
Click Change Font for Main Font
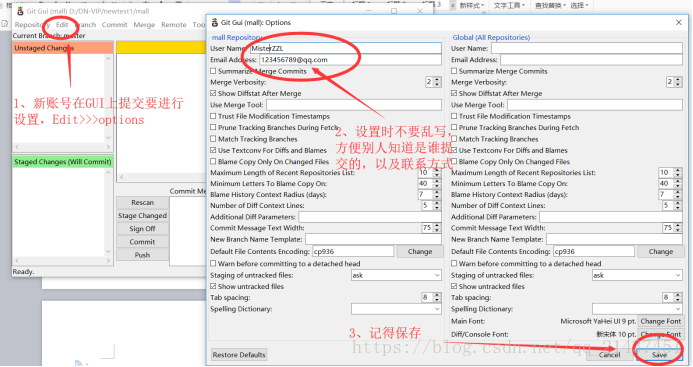pyautogui.click(x=661, y=321)
